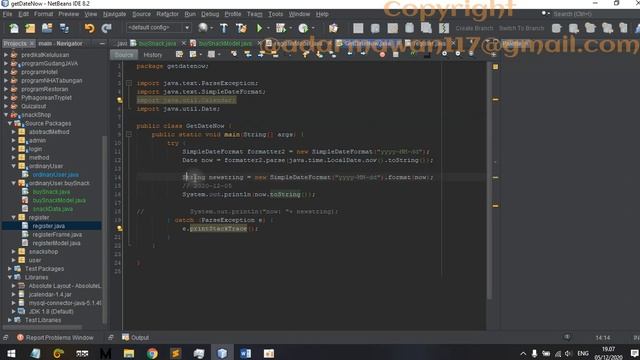
Task: Switch to the buySnackModel.java editor tab
Action: coord(225,43)
